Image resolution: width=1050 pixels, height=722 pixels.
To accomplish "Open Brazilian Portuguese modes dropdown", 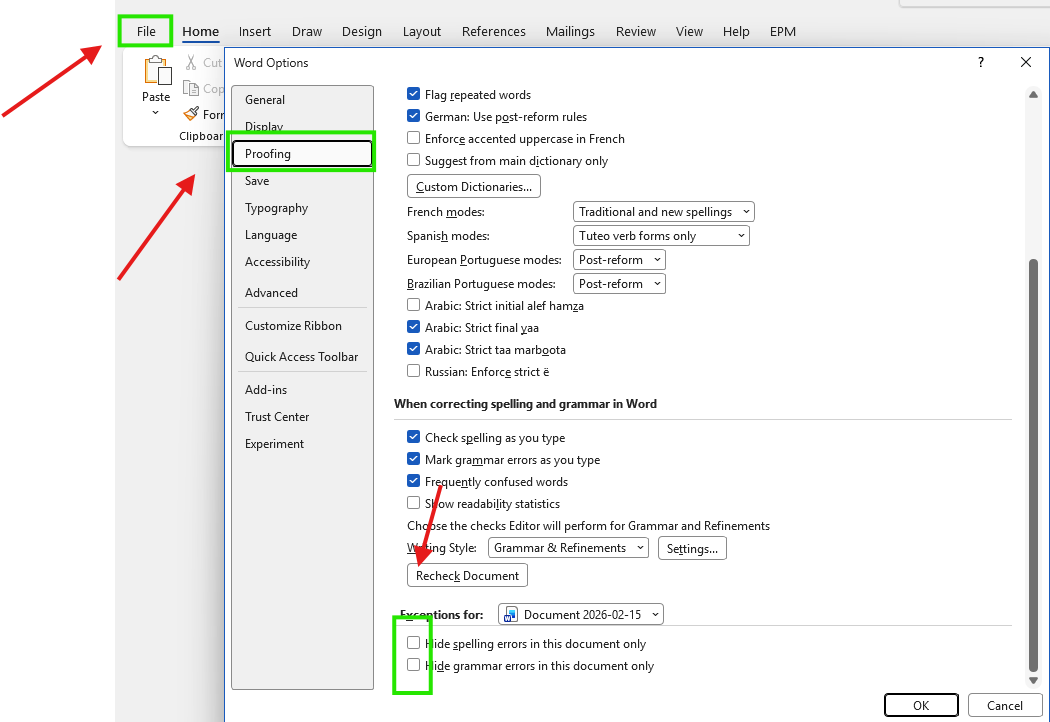I will tap(619, 284).
